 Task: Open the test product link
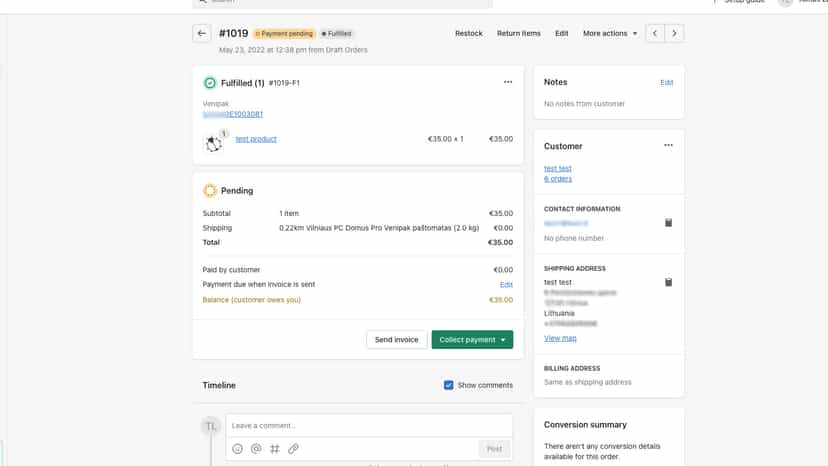(256, 139)
